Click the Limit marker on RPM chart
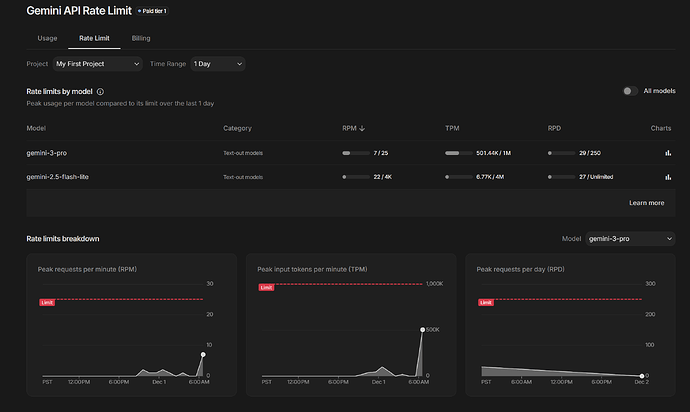The image size is (690, 412). pos(47,302)
